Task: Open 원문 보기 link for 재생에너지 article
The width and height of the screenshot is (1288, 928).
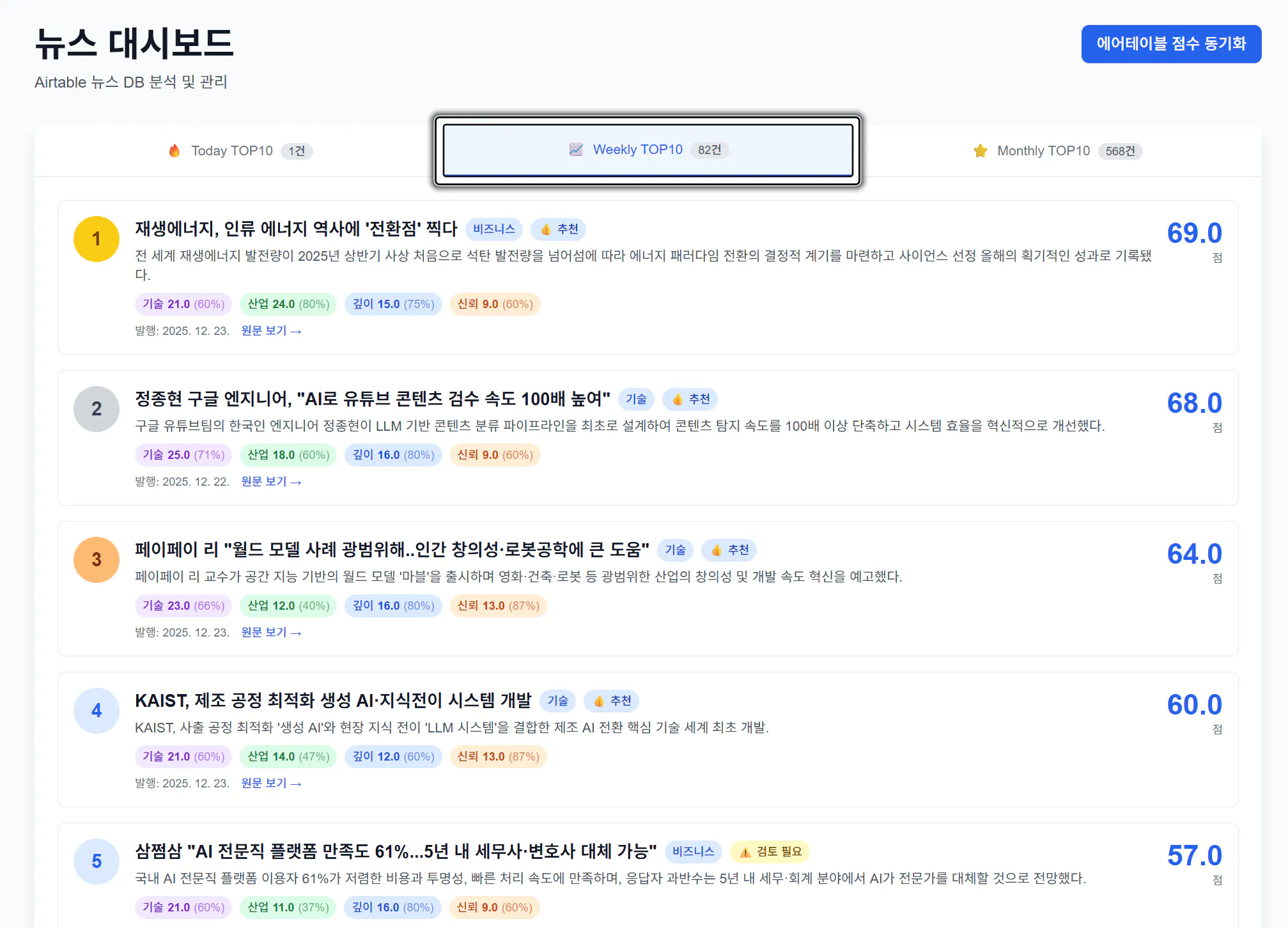Action: (x=271, y=330)
